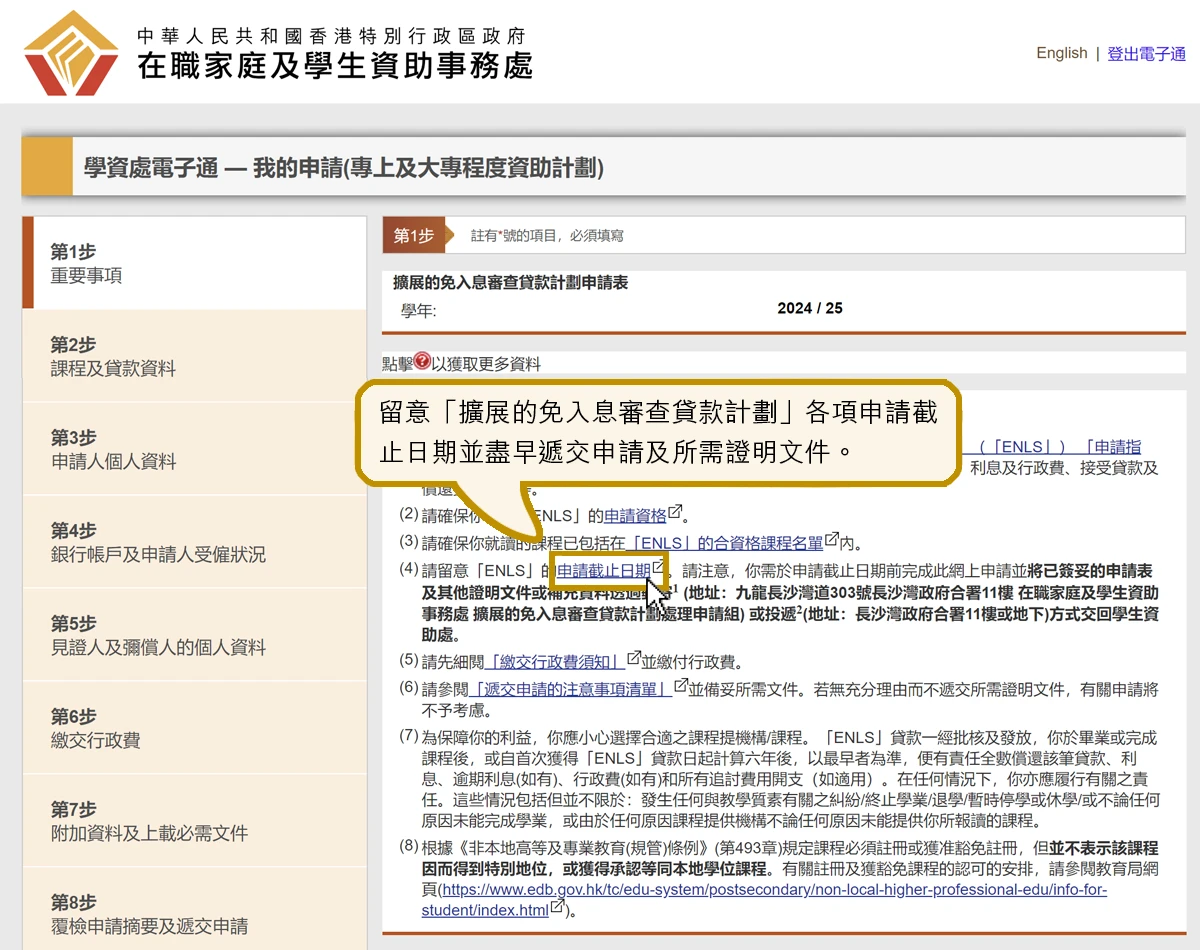
Task: Go to 第7步 附加資料及上載必需文件
Action: point(195,821)
